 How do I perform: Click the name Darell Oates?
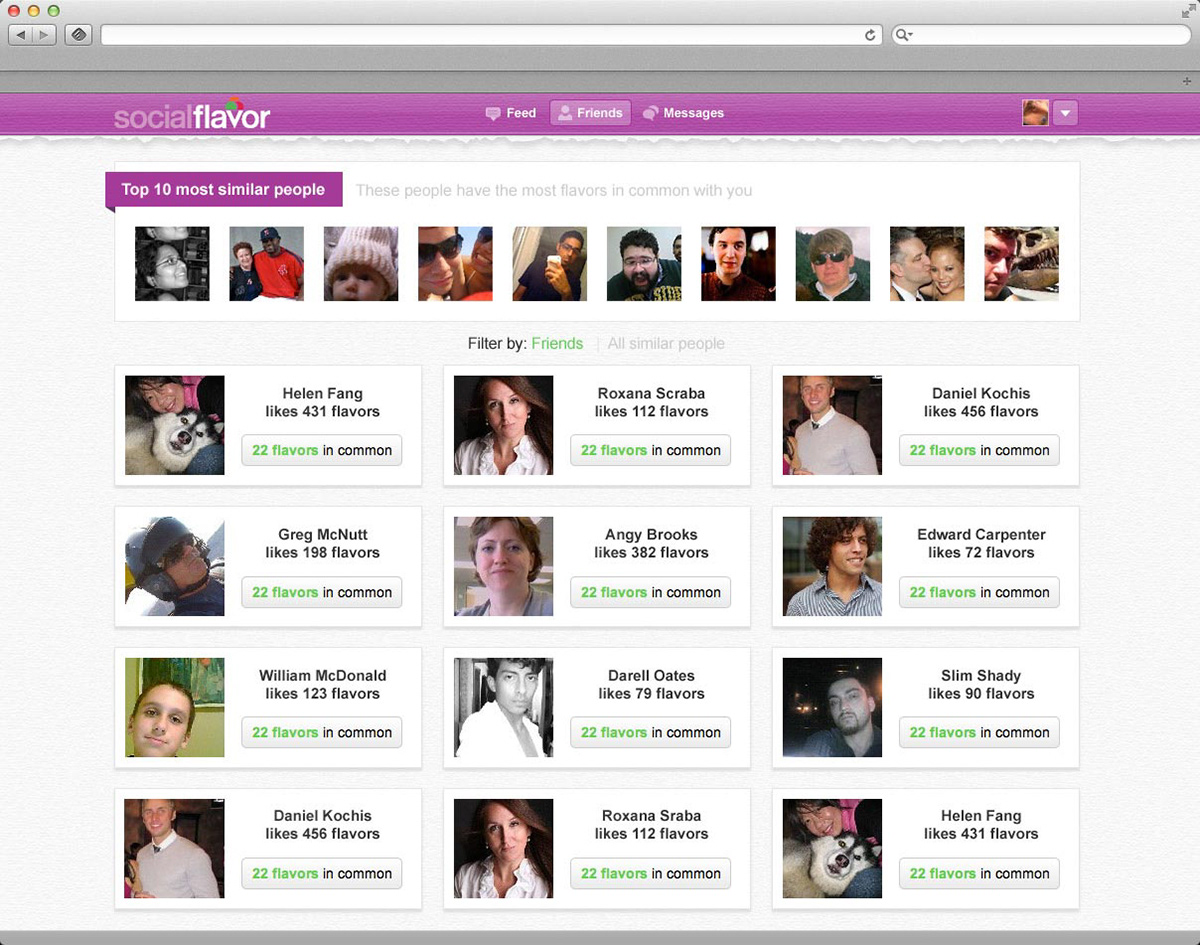651,675
